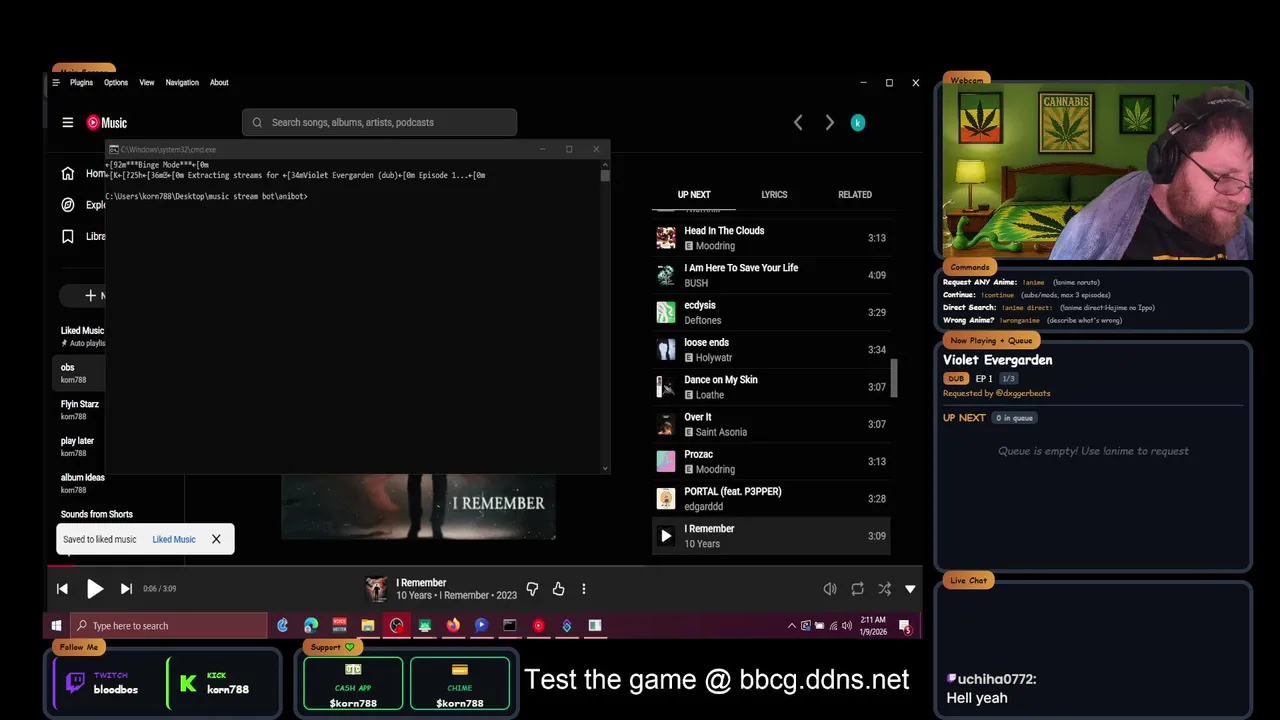Open Sounds from Shorts playlist
This screenshot has height=720, width=1280.
(x=96, y=514)
